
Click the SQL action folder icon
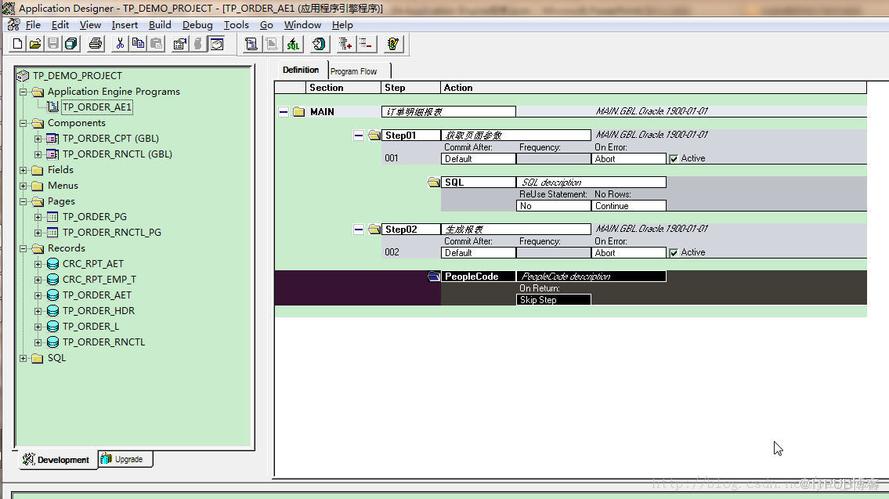click(x=434, y=183)
